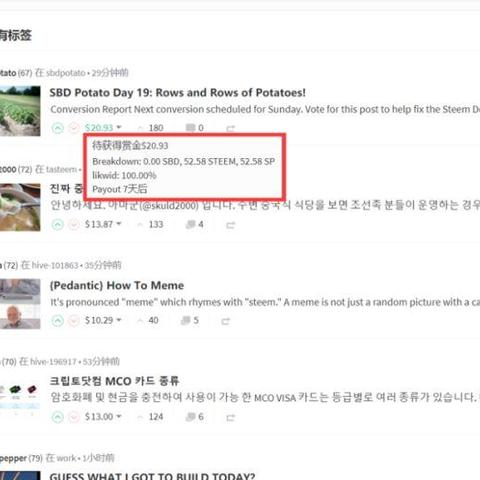The height and width of the screenshot is (480, 480).
Task: Upvote the SBD Potato Day 19 post
Action: (x=57, y=128)
